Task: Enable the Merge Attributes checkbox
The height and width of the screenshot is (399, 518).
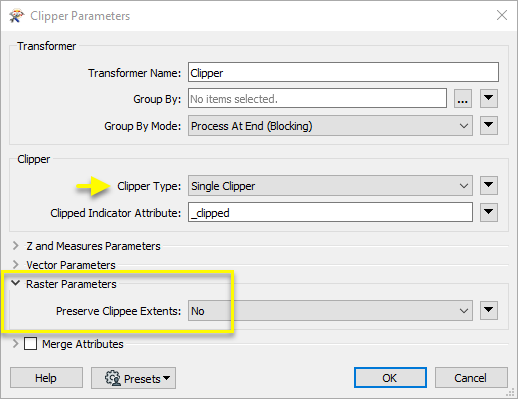Action: pyautogui.click(x=30, y=344)
